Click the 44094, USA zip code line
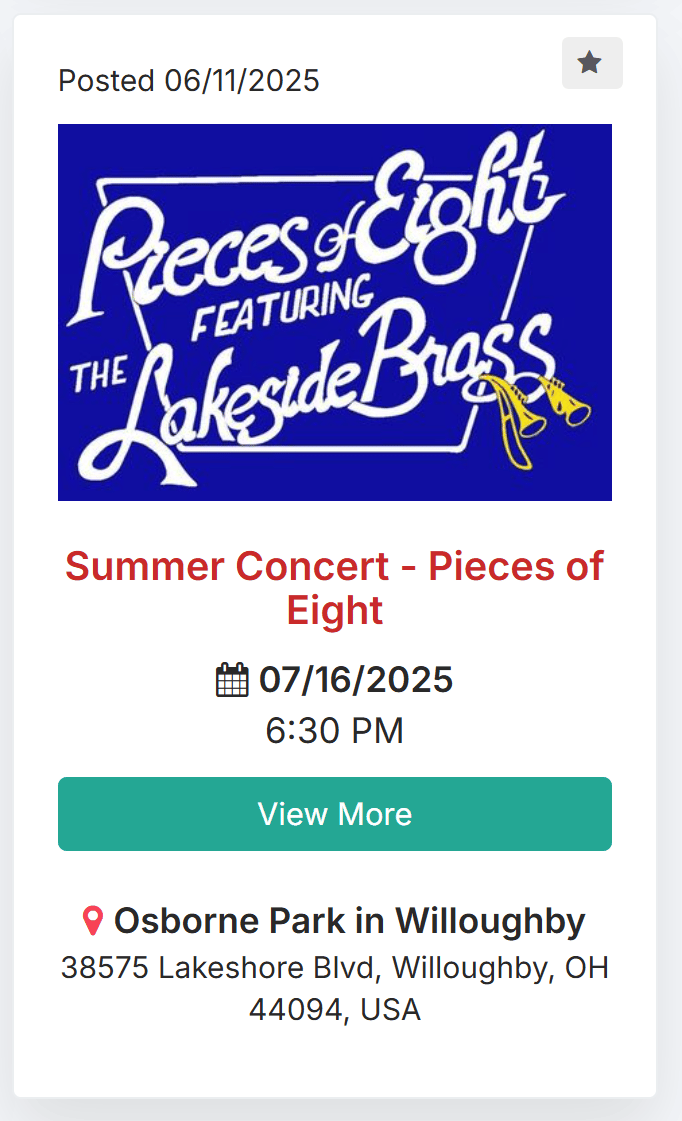This screenshot has height=1121, width=682. point(335,1009)
